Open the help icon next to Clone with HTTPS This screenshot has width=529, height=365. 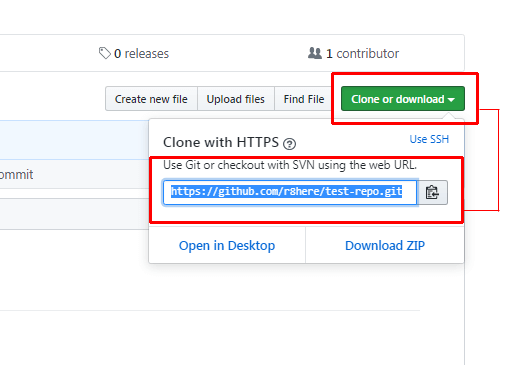click(289, 144)
